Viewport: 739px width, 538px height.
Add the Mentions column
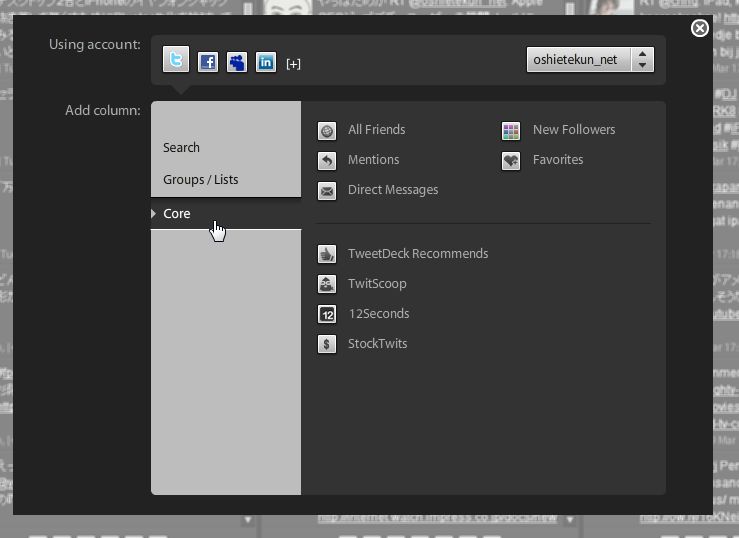point(374,160)
